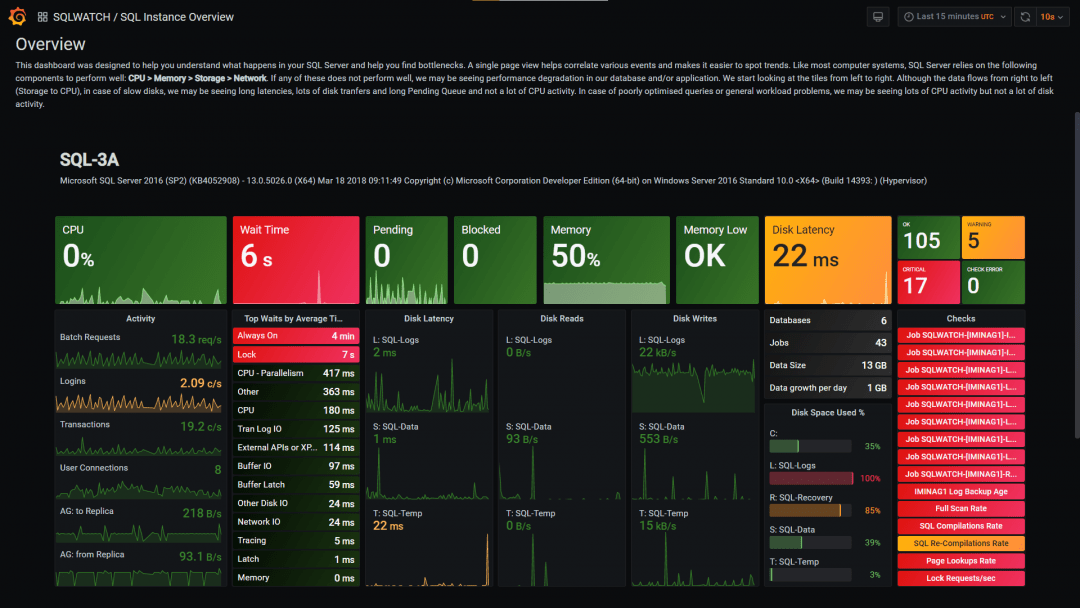Refresh the dashboard with the refresh icon
The width and height of the screenshot is (1080, 608).
[1025, 16]
